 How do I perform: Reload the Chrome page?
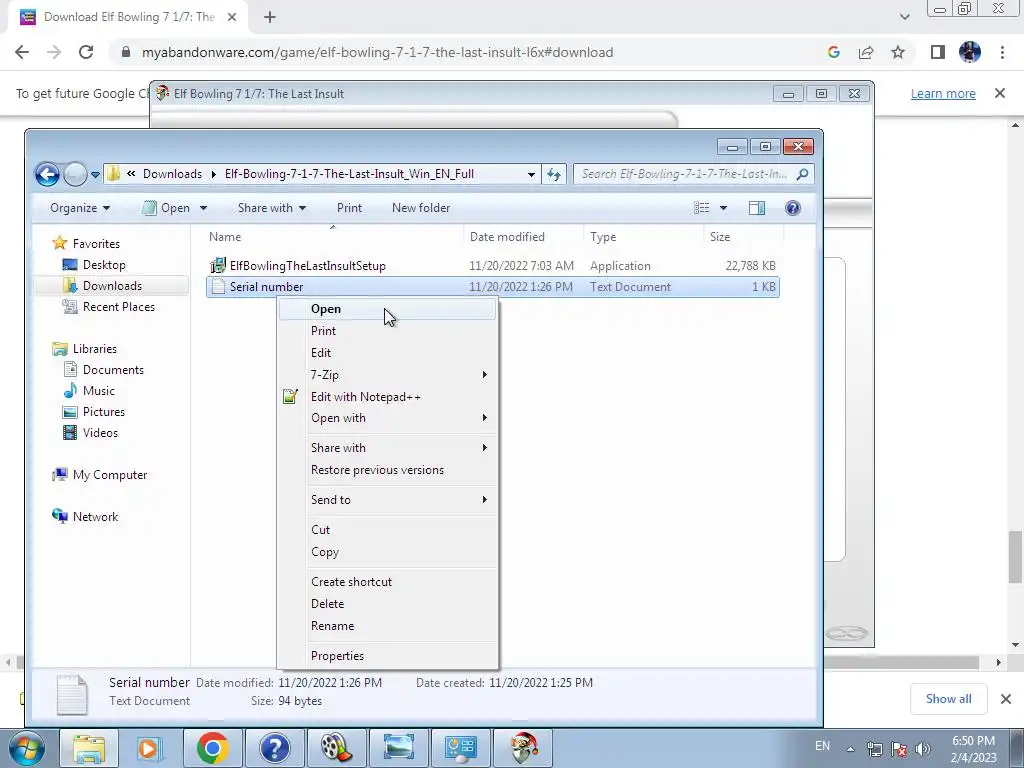pos(86,52)
